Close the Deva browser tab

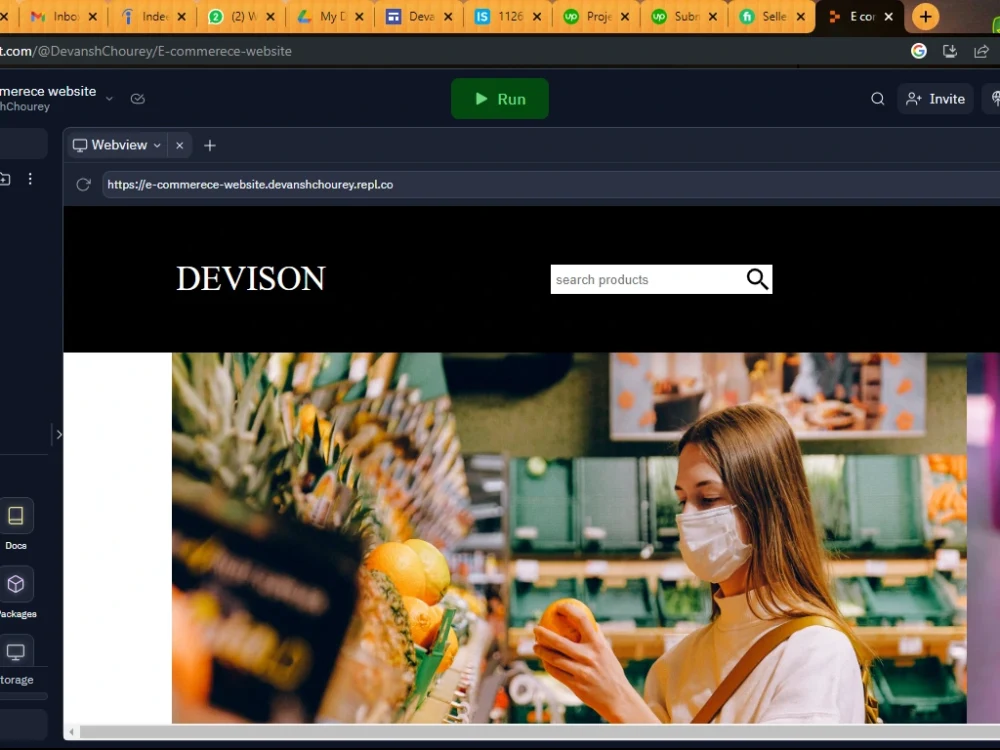point(448,17)
